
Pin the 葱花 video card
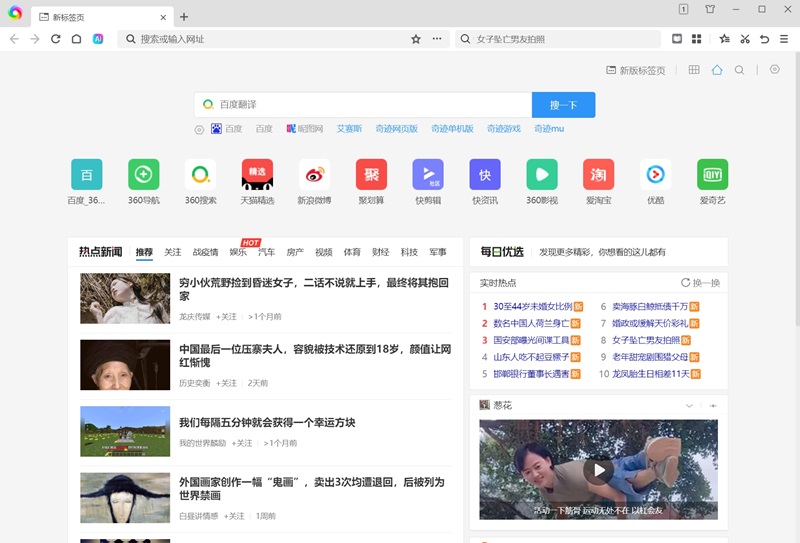point(713,406)
